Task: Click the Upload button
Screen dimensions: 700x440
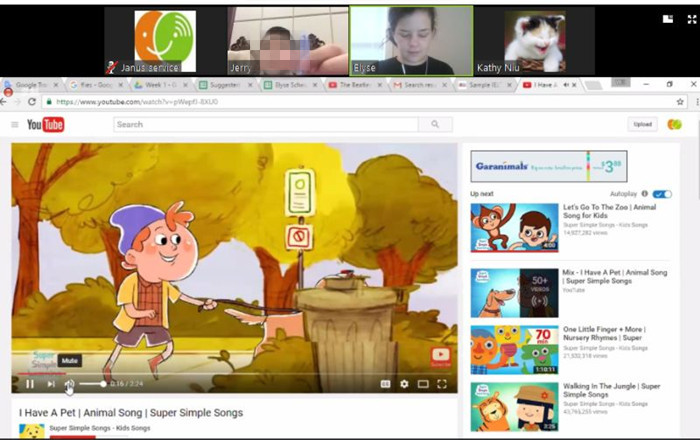Action: (x=642, y=125)
